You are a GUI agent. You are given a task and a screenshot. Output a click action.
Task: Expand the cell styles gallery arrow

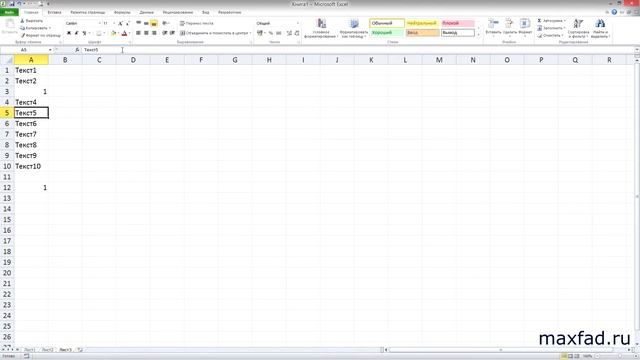pos(479,36)
